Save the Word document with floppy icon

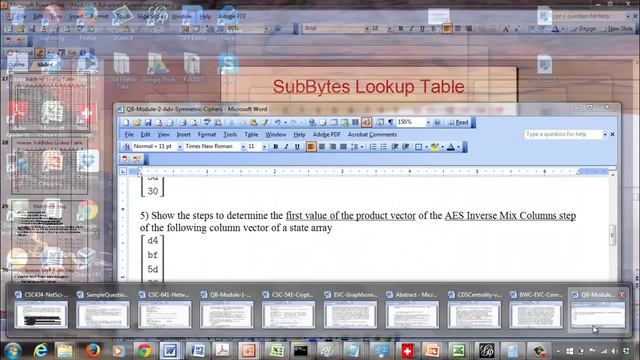[148, 122]
